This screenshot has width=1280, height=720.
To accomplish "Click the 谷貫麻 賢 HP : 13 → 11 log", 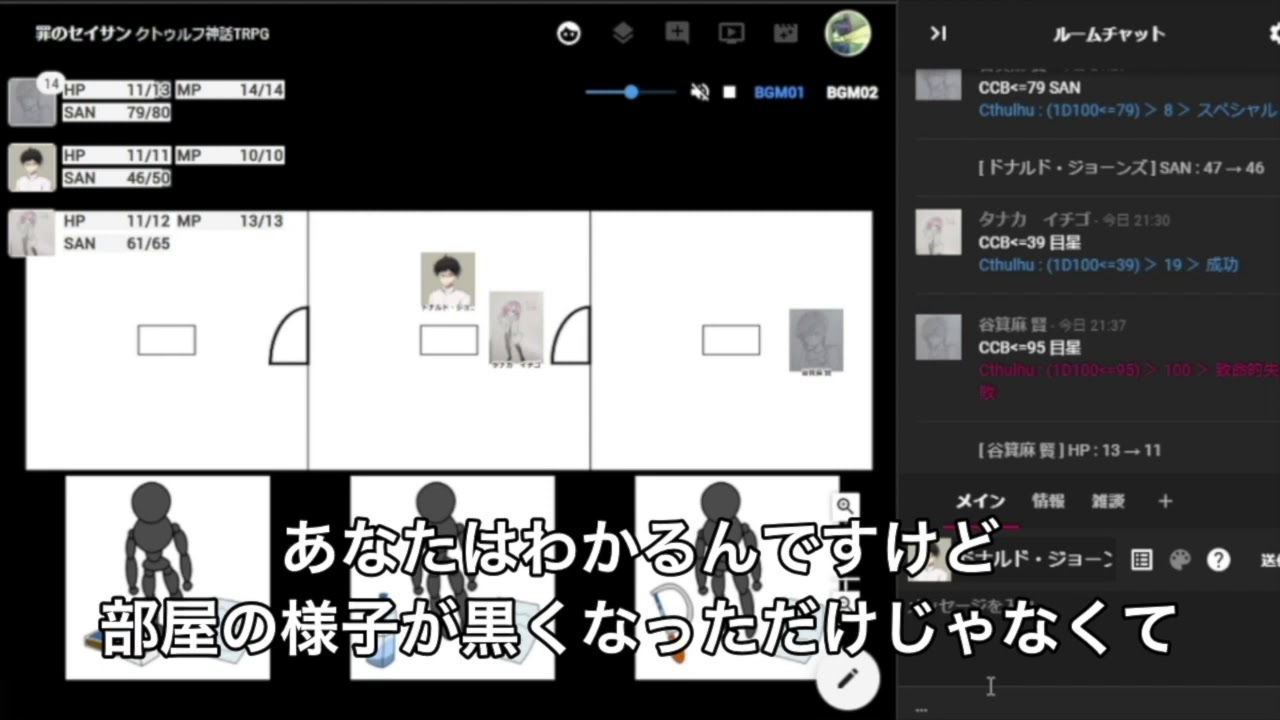I will [x=1069, y=451].
